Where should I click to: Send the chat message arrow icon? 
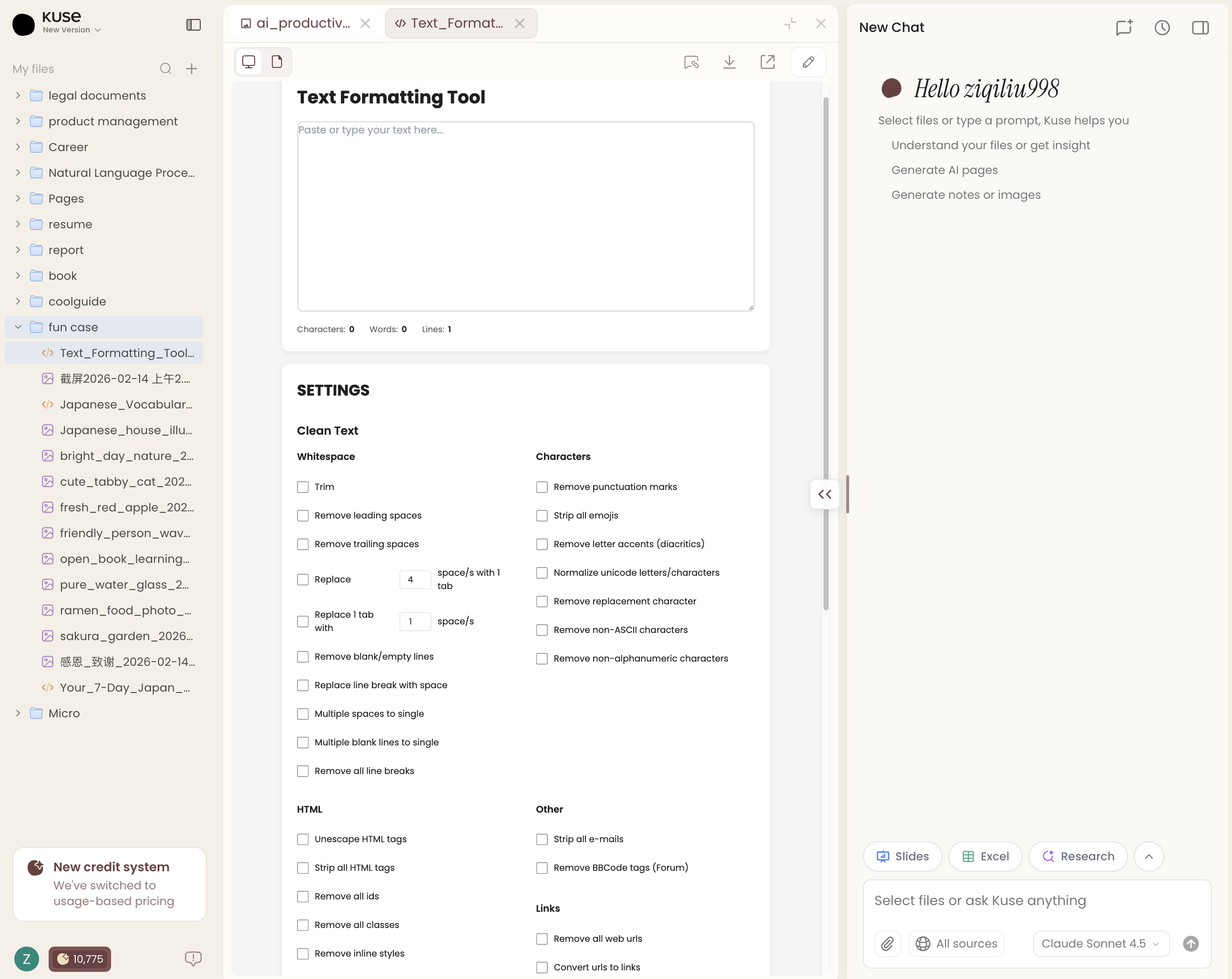(1191, 943)
